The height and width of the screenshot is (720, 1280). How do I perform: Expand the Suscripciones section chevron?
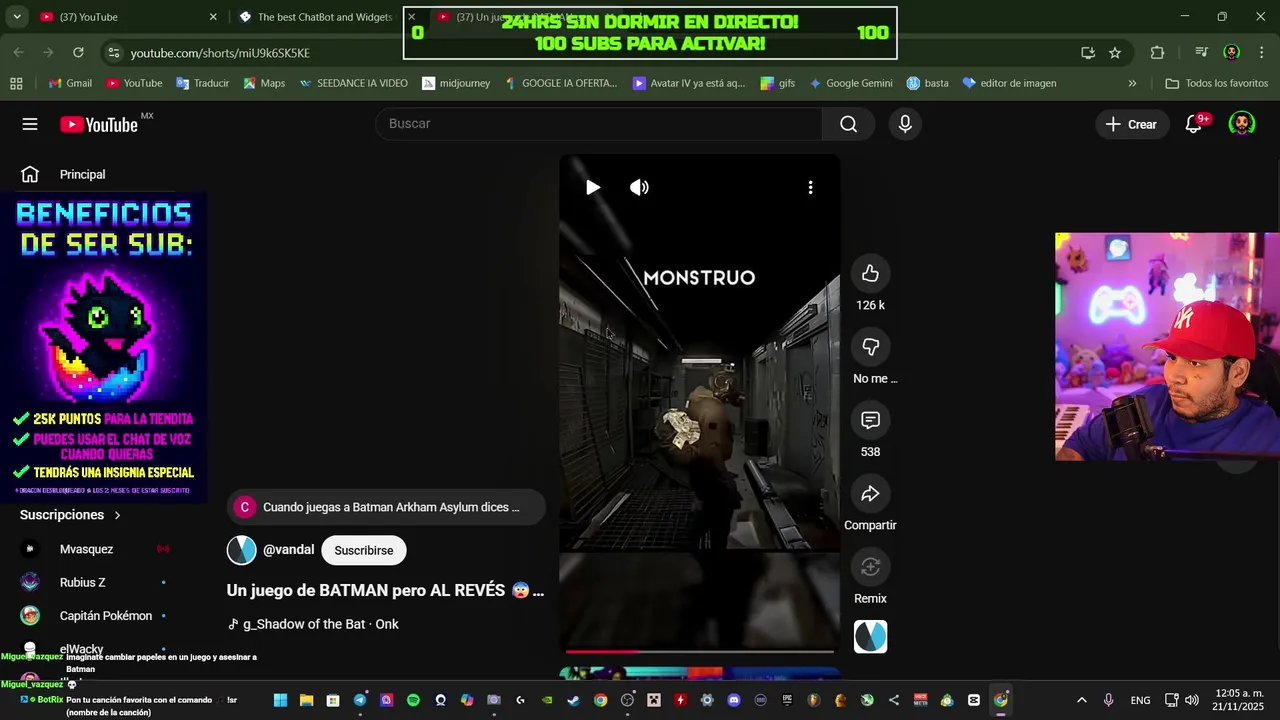pyautogui.click(x=117, y=515)
